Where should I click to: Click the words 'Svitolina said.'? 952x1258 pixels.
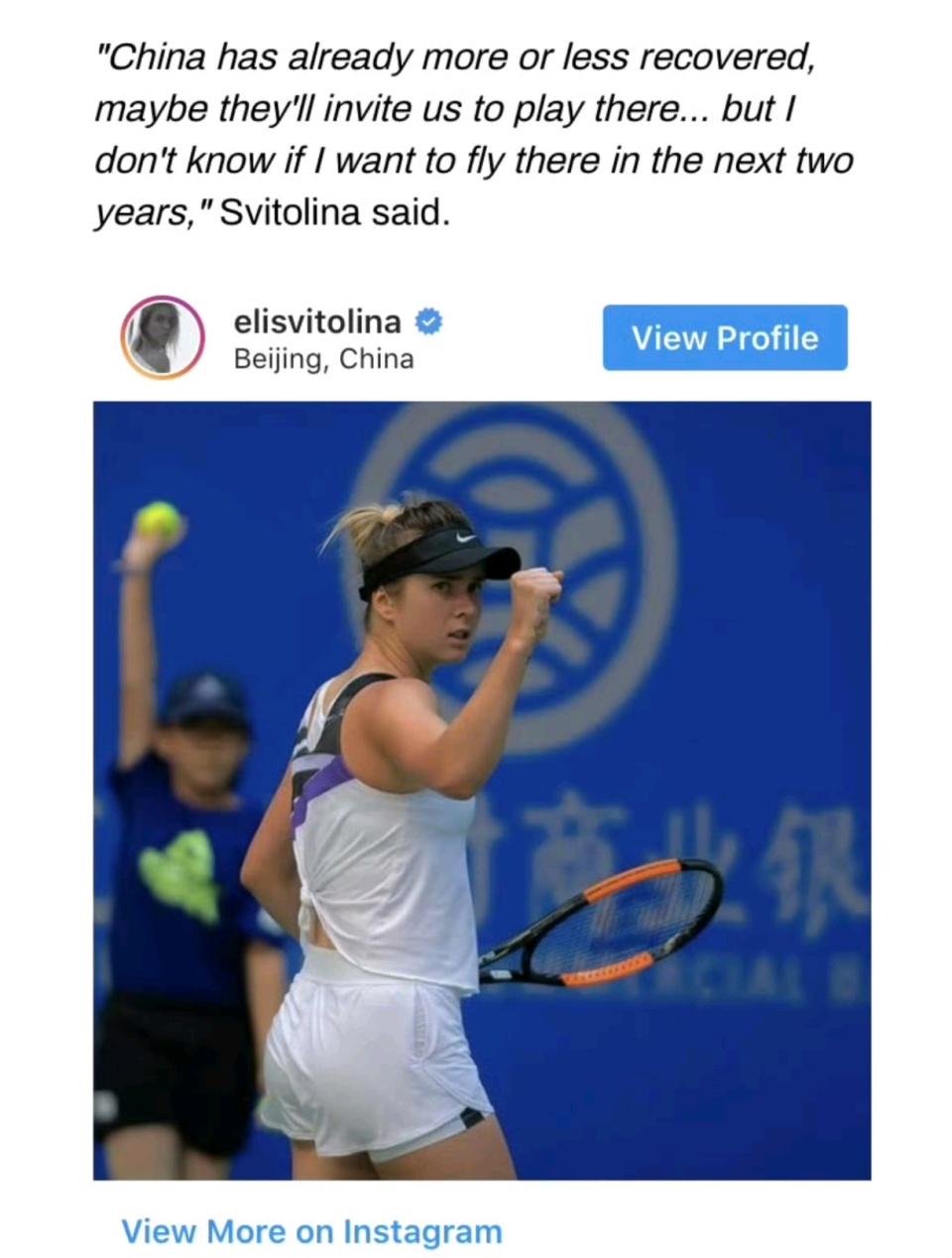pos(334,211)
